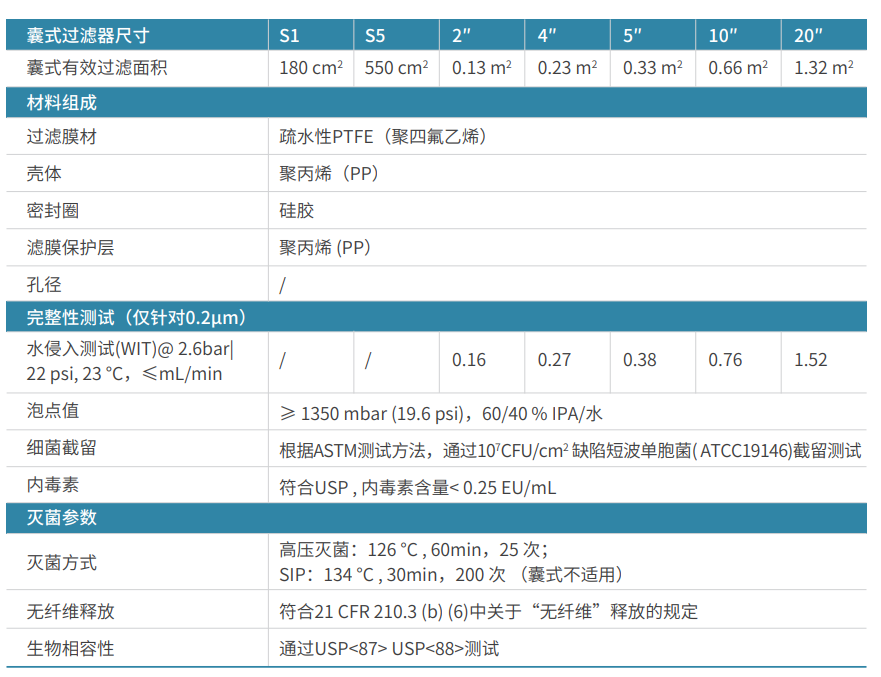The height and width of the screenshot is (677, 881).
Task: Select the 材料组成 section header
Action: point(62,103)
